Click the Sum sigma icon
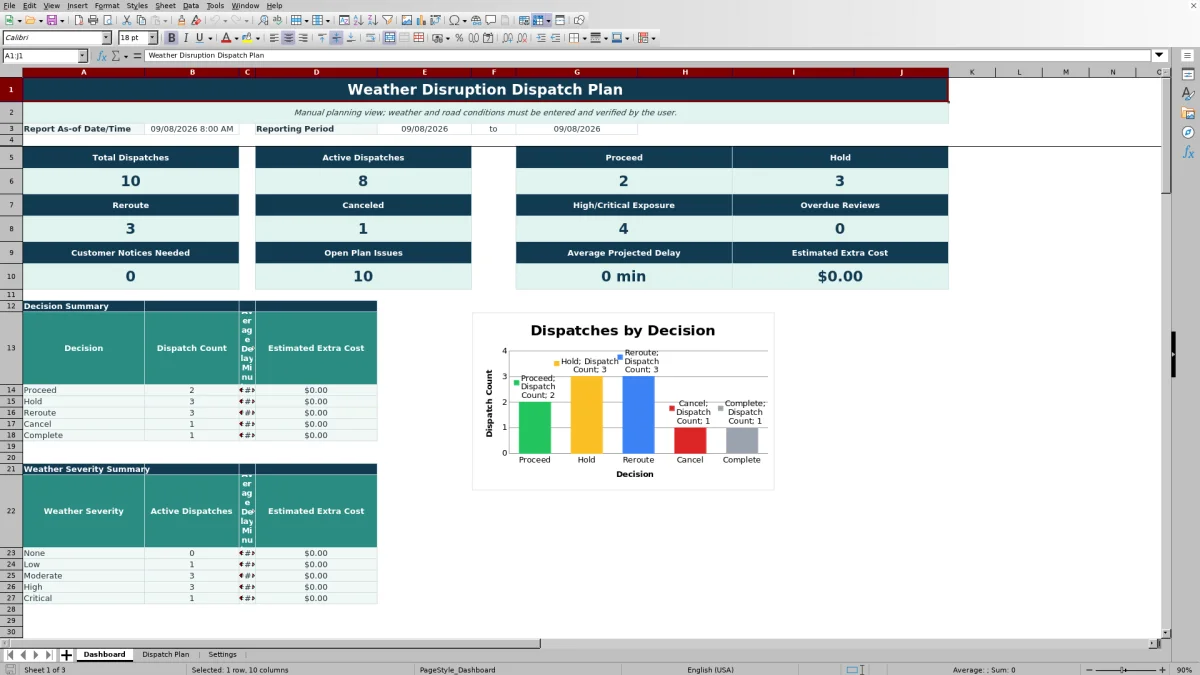Viewport: 1200px width, 675px height. (117, 56)
